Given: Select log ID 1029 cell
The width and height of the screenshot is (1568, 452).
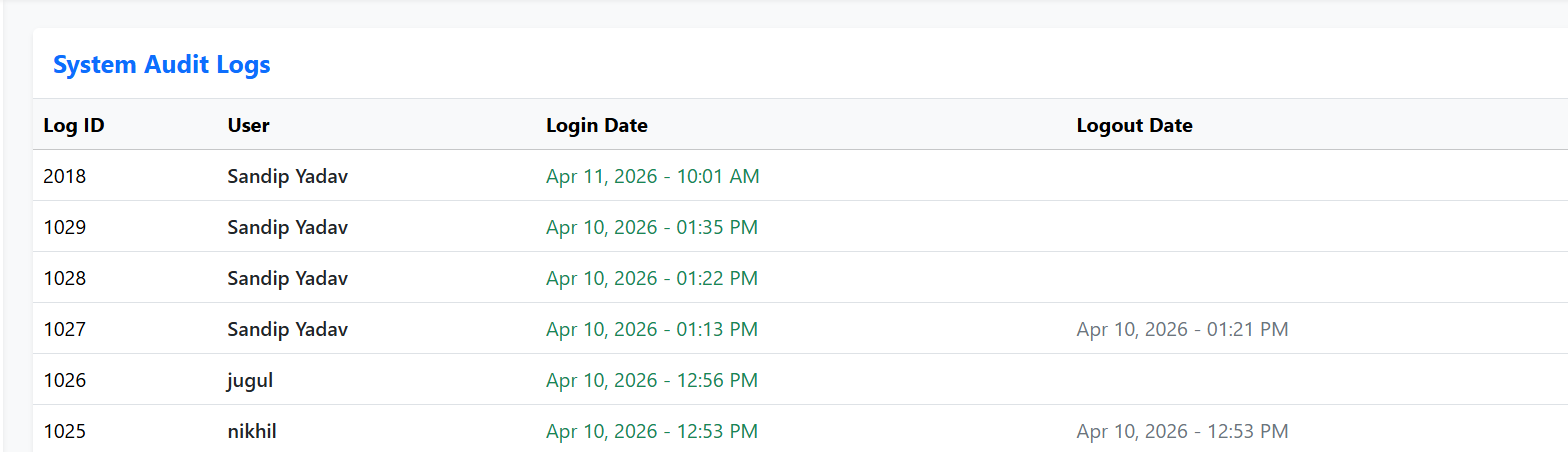Looking at the screenshot, I should 65,228.
